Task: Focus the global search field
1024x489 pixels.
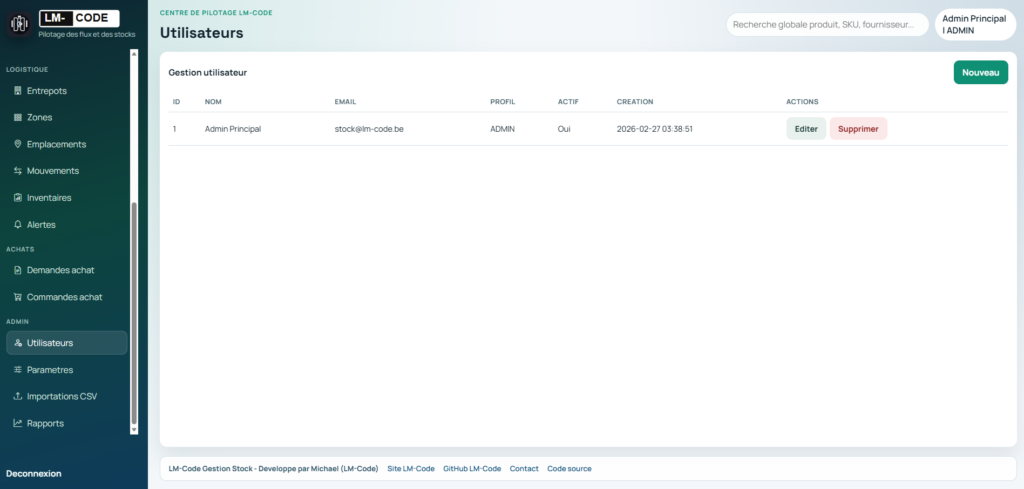Action: point(826,24)
